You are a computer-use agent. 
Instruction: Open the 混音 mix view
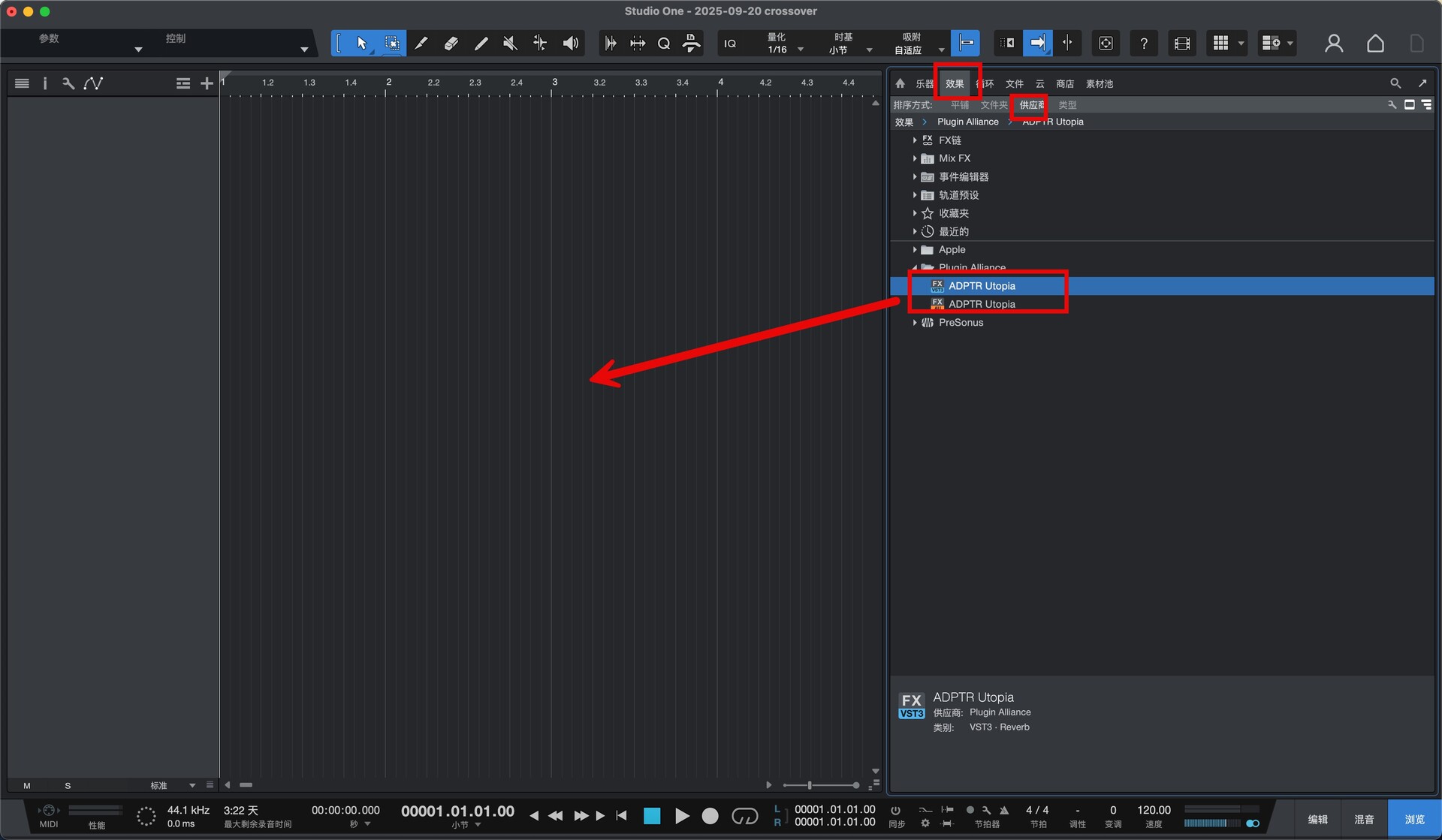tap(1363, 819)
